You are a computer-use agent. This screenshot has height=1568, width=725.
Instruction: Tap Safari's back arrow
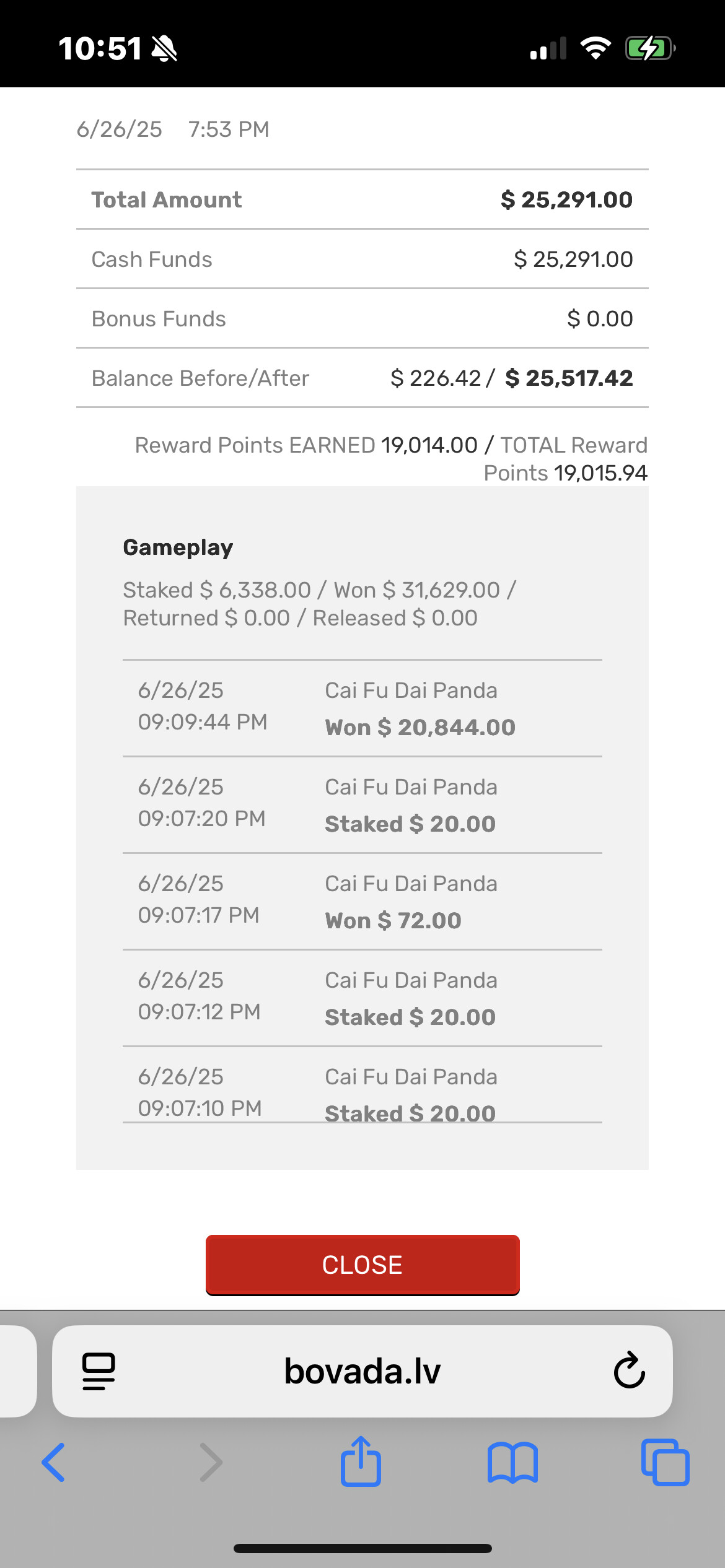53,1463
